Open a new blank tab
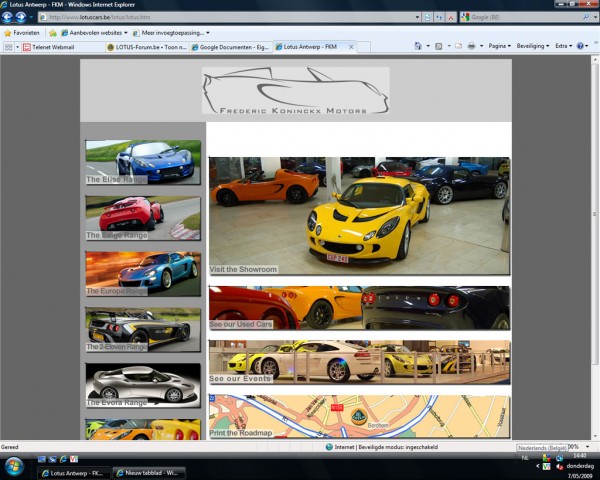 click(x=364, y=47)
